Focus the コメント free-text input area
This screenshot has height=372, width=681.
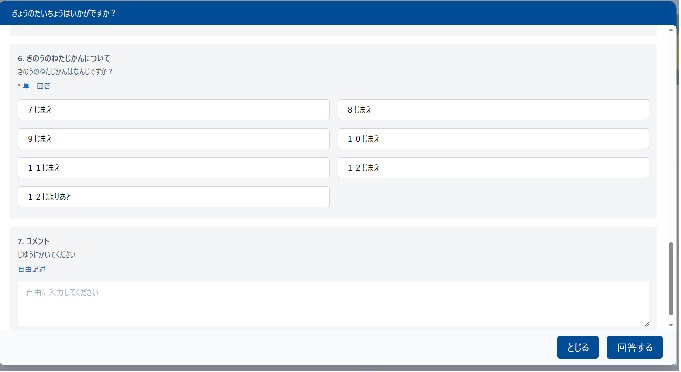[333, 304]
